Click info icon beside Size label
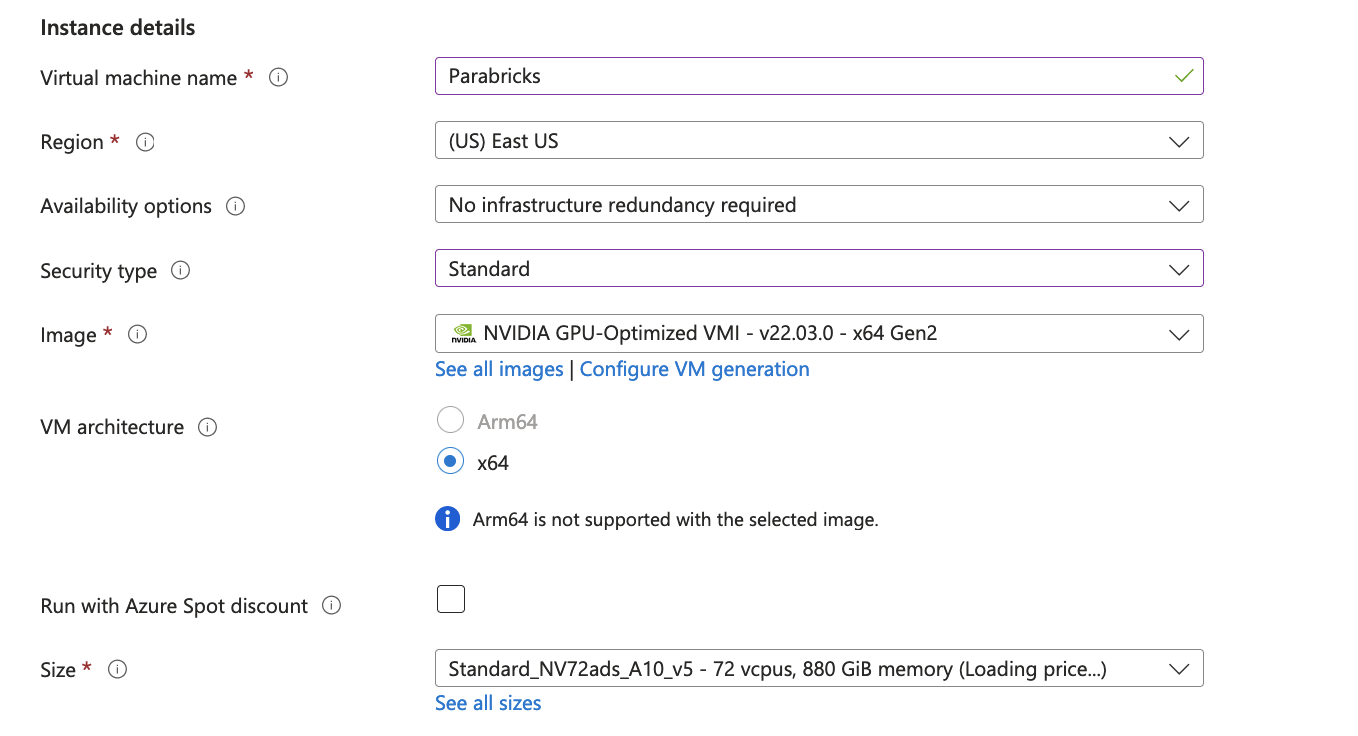 [117, 670]
